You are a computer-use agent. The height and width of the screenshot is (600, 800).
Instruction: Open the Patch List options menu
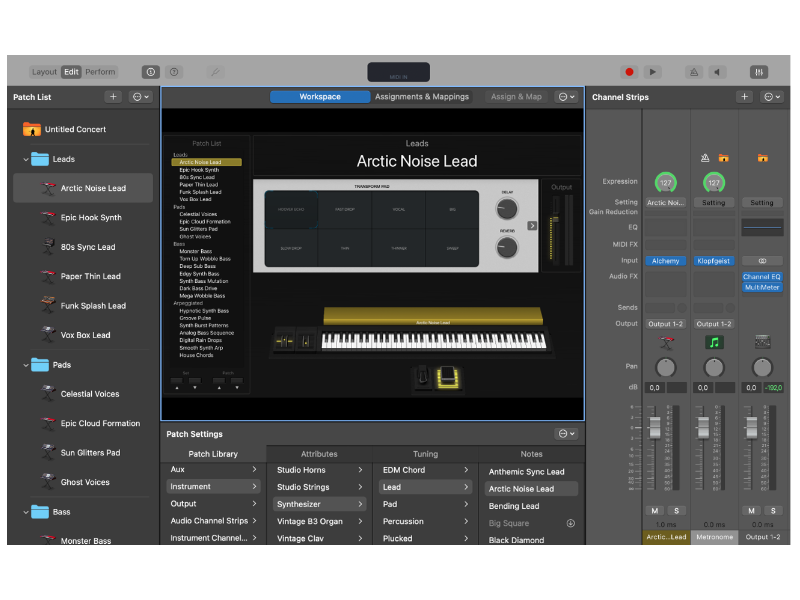point(141,96)
